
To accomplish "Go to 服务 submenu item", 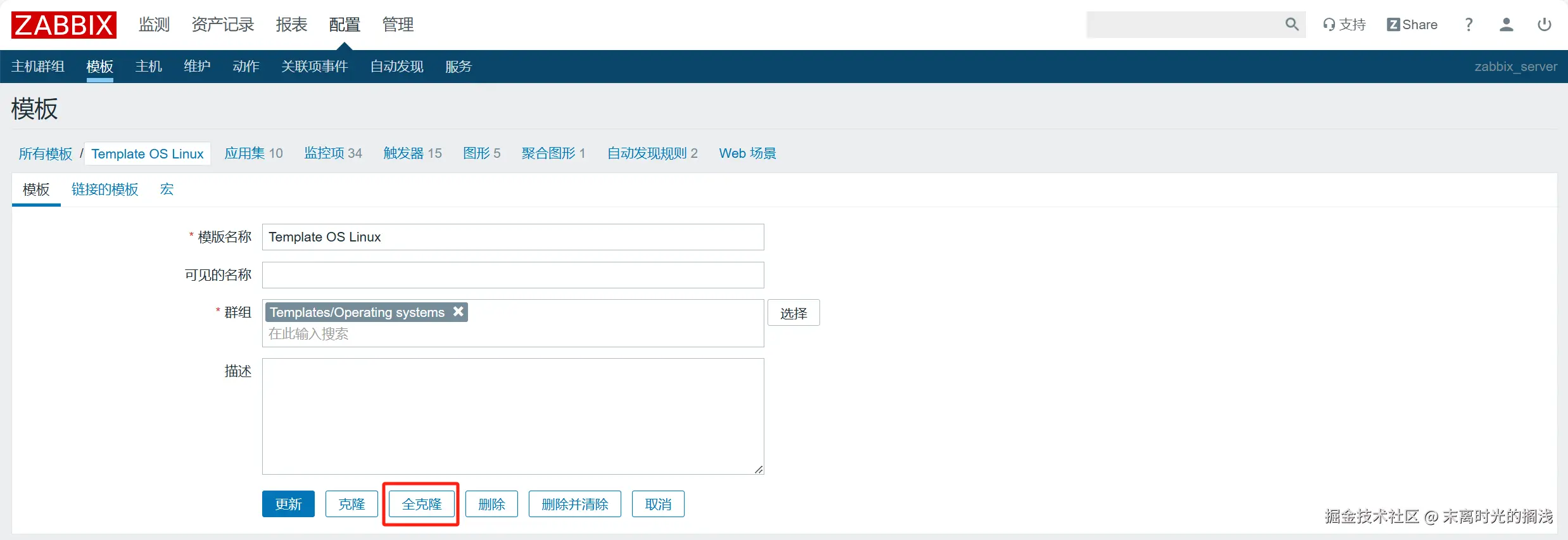I will pyautogui.click(x=458, y=67).
